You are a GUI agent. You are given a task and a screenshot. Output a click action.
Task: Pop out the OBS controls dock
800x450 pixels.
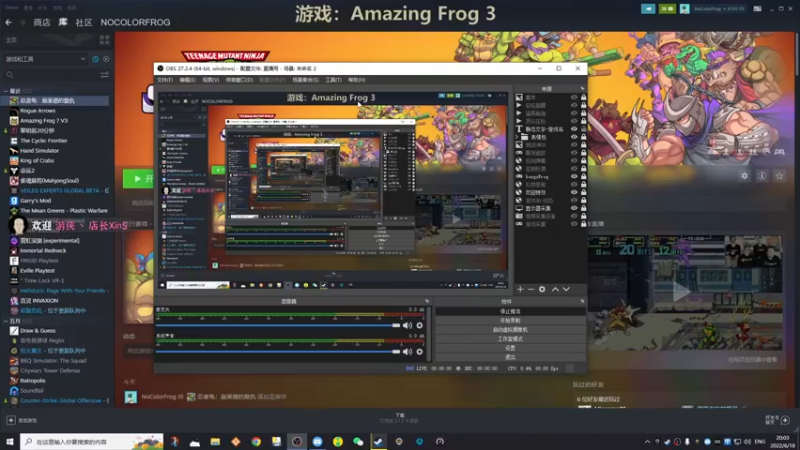(582, 301)
